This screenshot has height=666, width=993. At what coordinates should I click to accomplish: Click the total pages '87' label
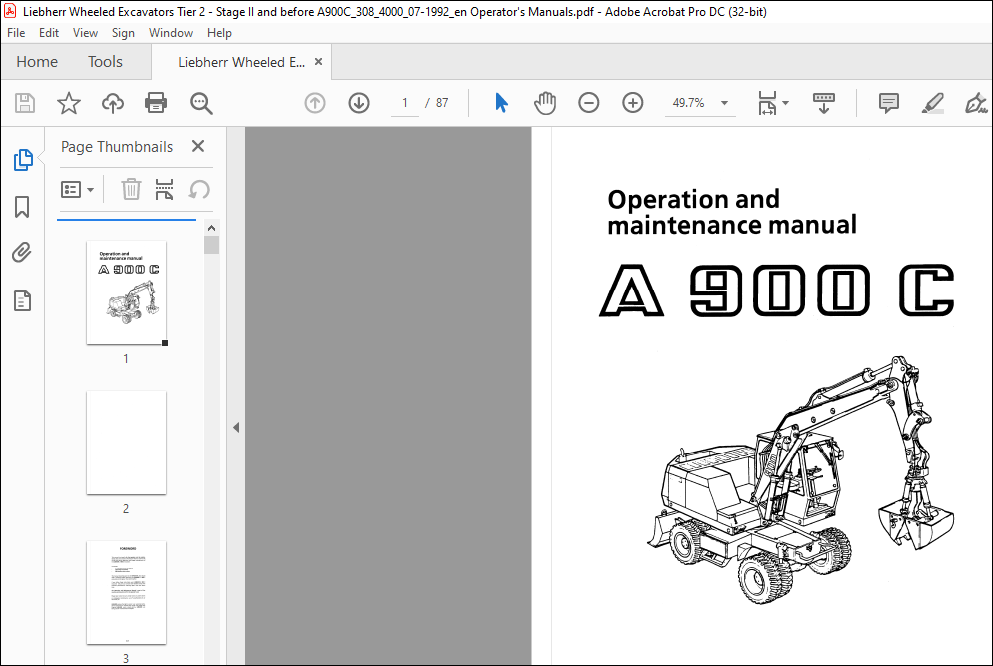tap(442, 103)
